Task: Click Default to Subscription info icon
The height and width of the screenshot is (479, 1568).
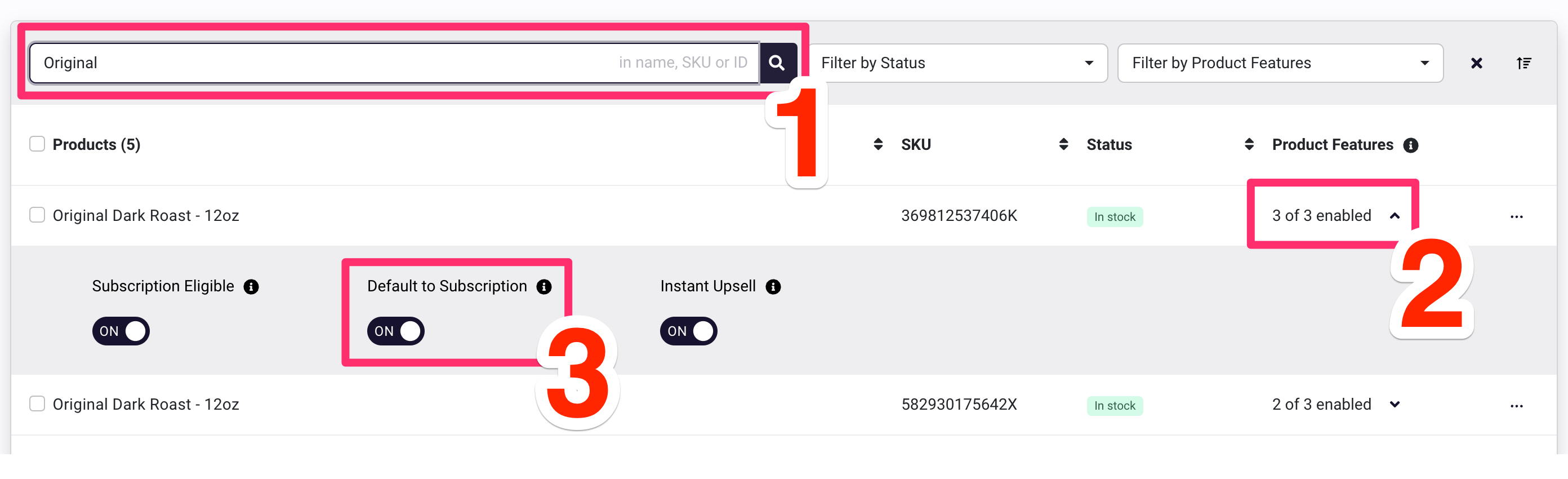Action: click(x=544, y=287)
